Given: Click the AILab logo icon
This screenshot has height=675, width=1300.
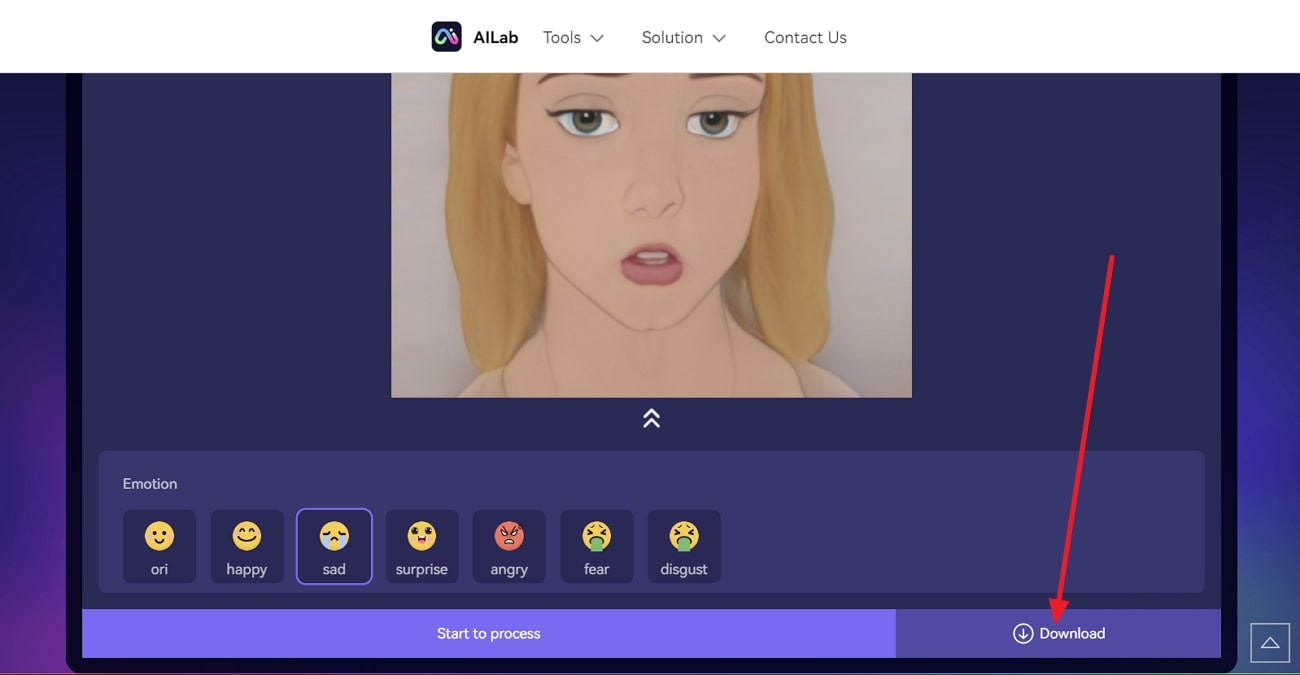Looking at the screenshot, I should [446, 37].
